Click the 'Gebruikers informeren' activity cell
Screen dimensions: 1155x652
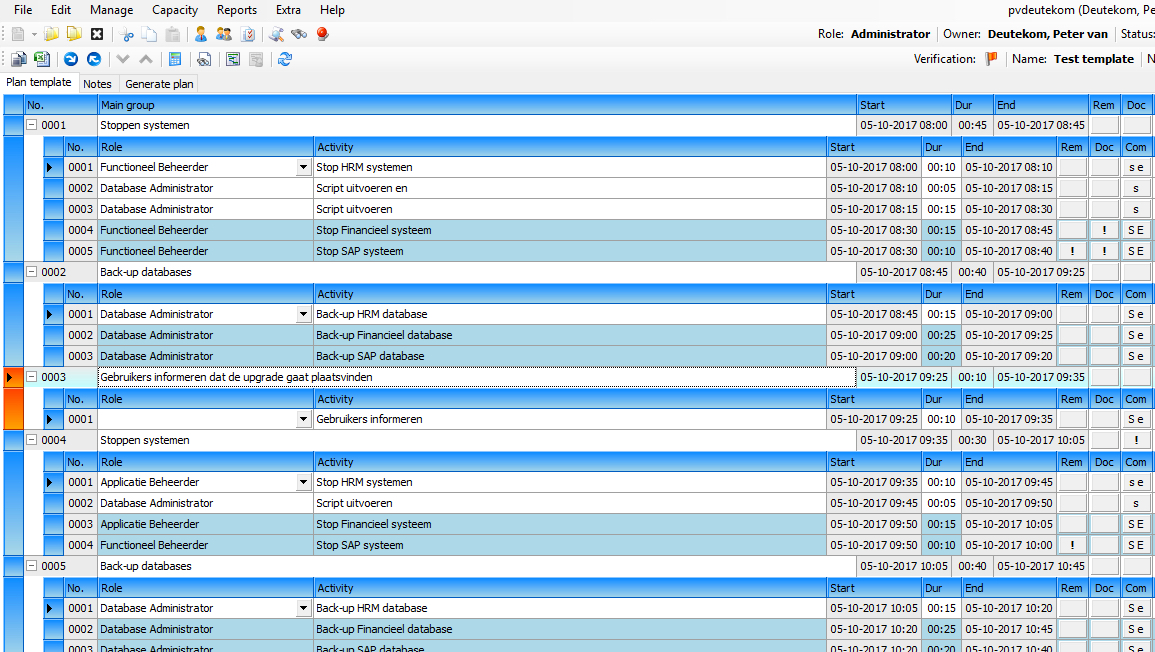click(x=570, y=419)
